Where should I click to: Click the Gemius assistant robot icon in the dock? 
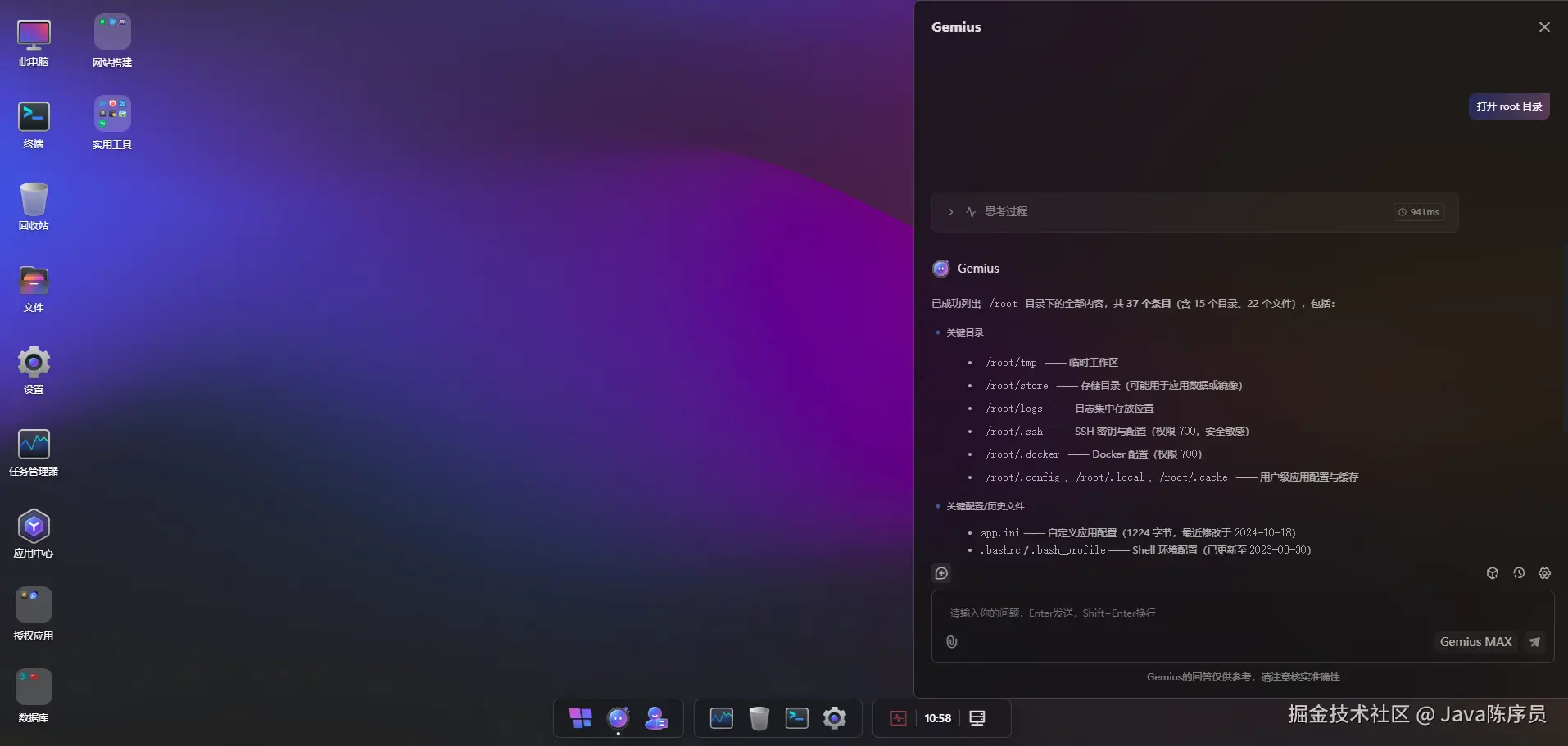coord(619,718)
